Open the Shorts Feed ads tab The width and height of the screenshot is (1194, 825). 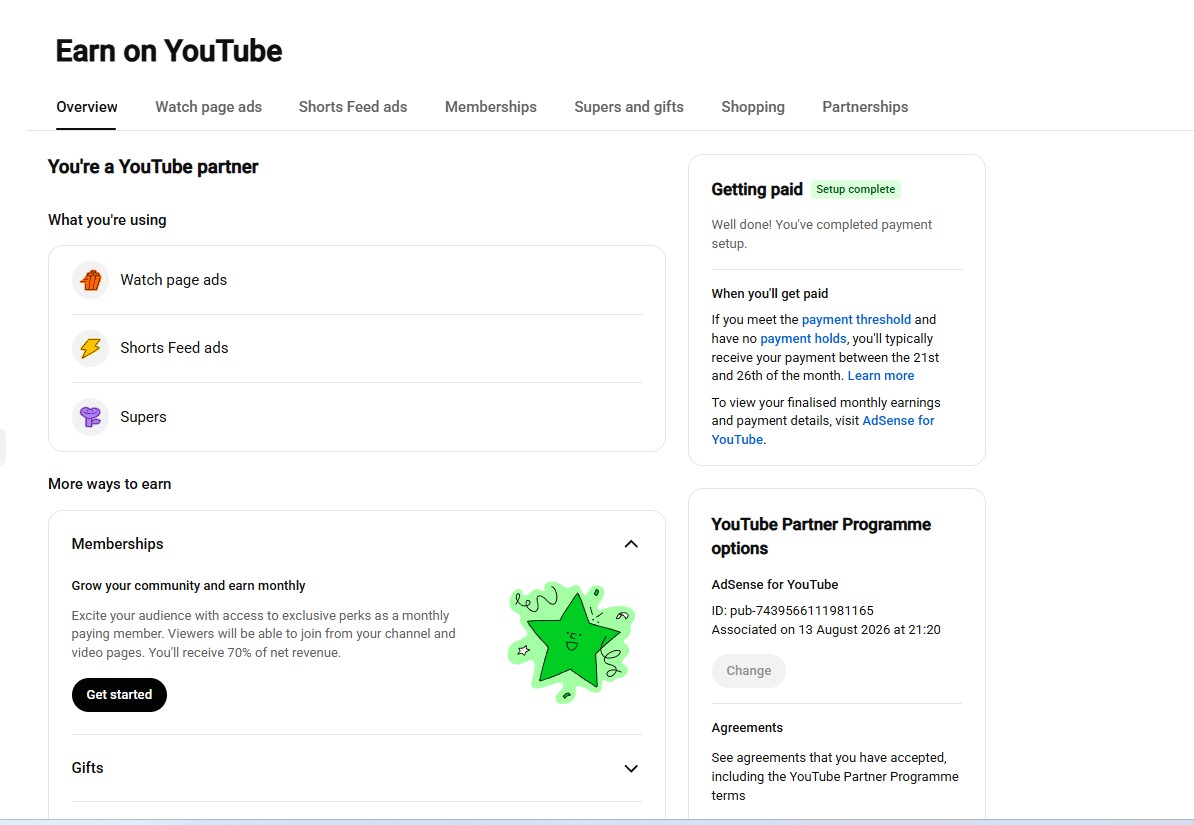click(353, 107)
